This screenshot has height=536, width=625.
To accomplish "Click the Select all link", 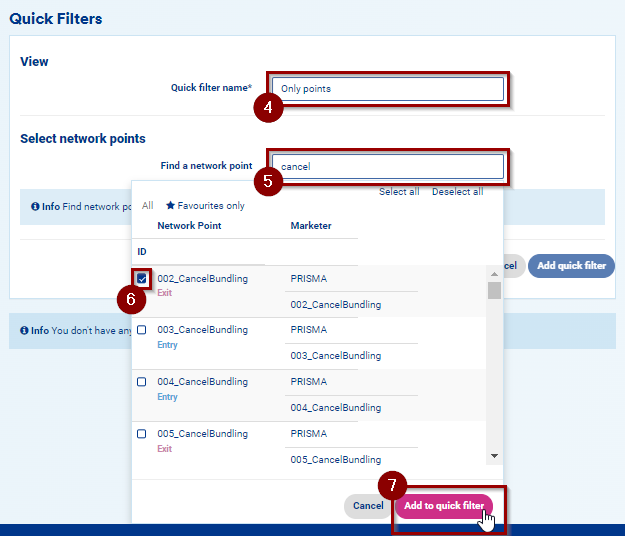I will point(399,192).
